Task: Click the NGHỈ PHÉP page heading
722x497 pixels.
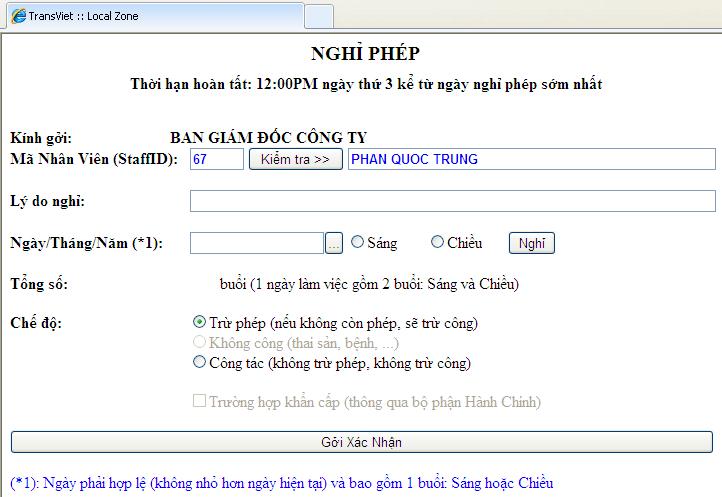Action: [x=366, y=53]
